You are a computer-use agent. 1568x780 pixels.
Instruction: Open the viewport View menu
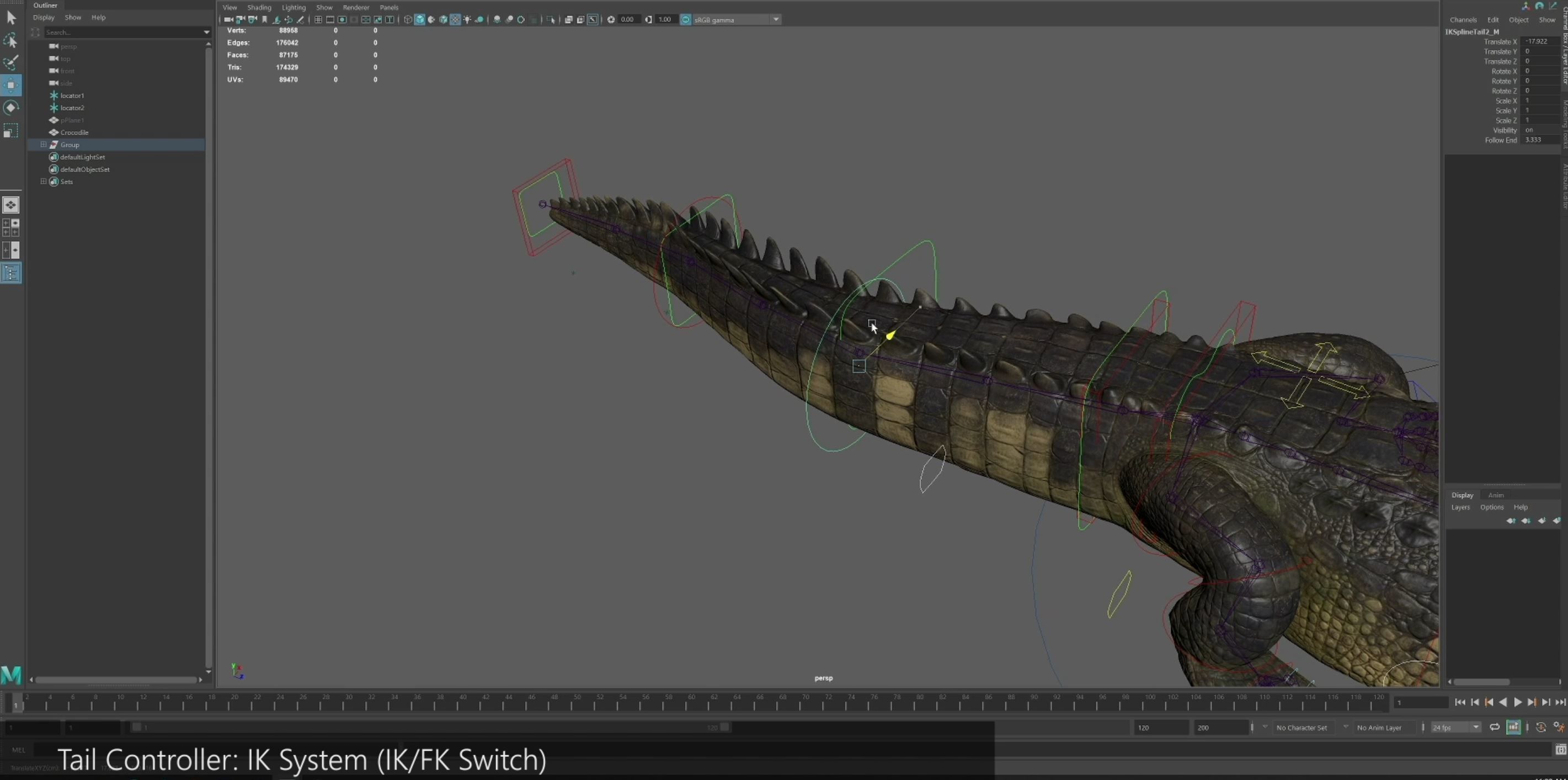tap(230, 7)
